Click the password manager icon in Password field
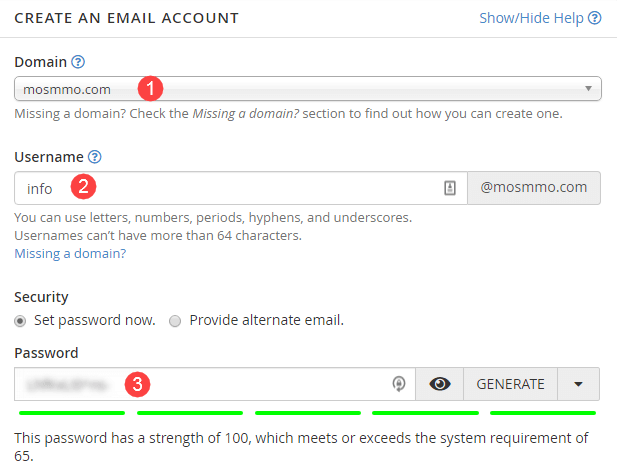Screen dimensions: 617x470 [x=399, y=384]
